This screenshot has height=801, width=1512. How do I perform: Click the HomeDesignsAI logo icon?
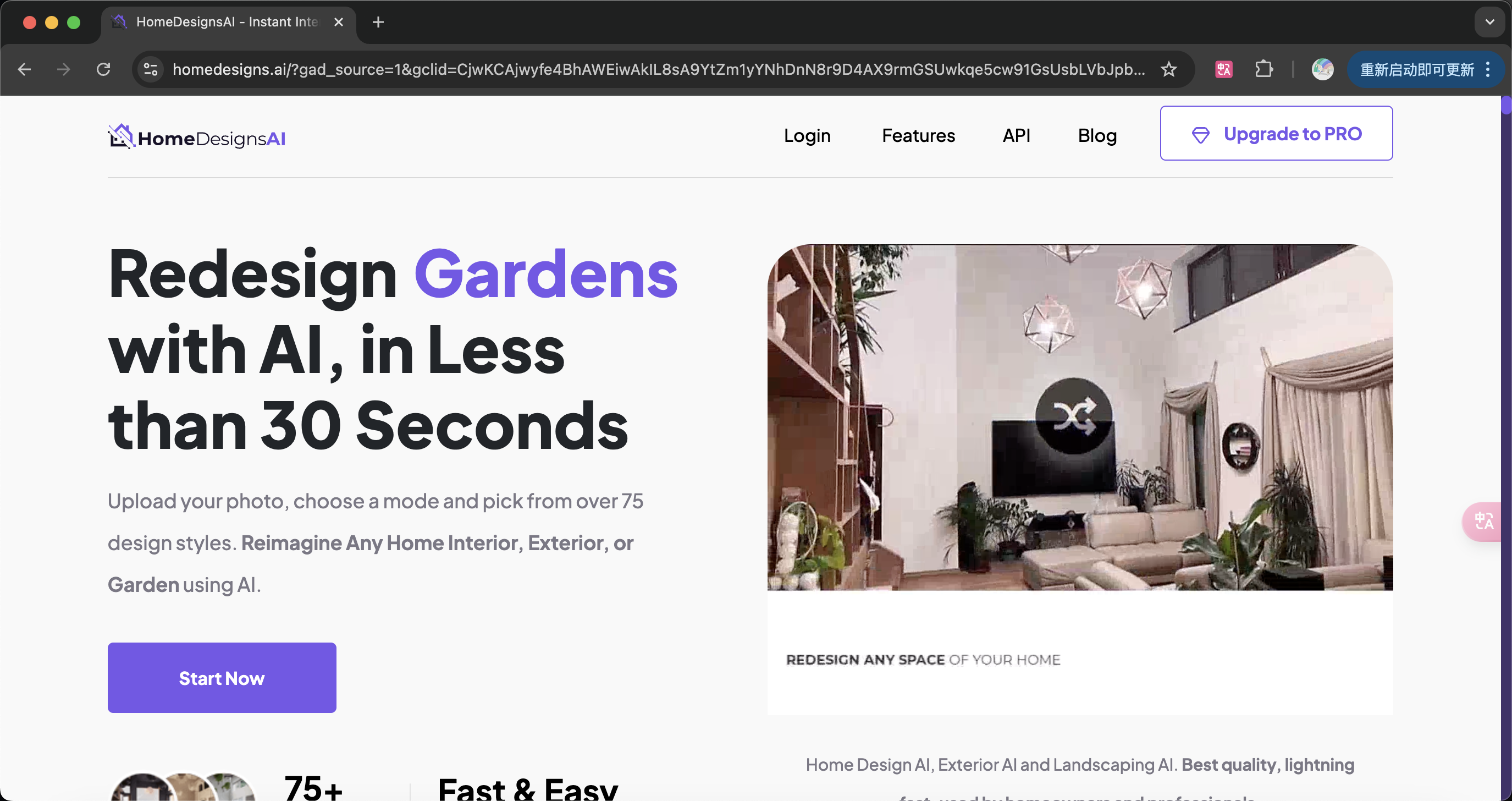pyautogui.click(x=120, y=138)
